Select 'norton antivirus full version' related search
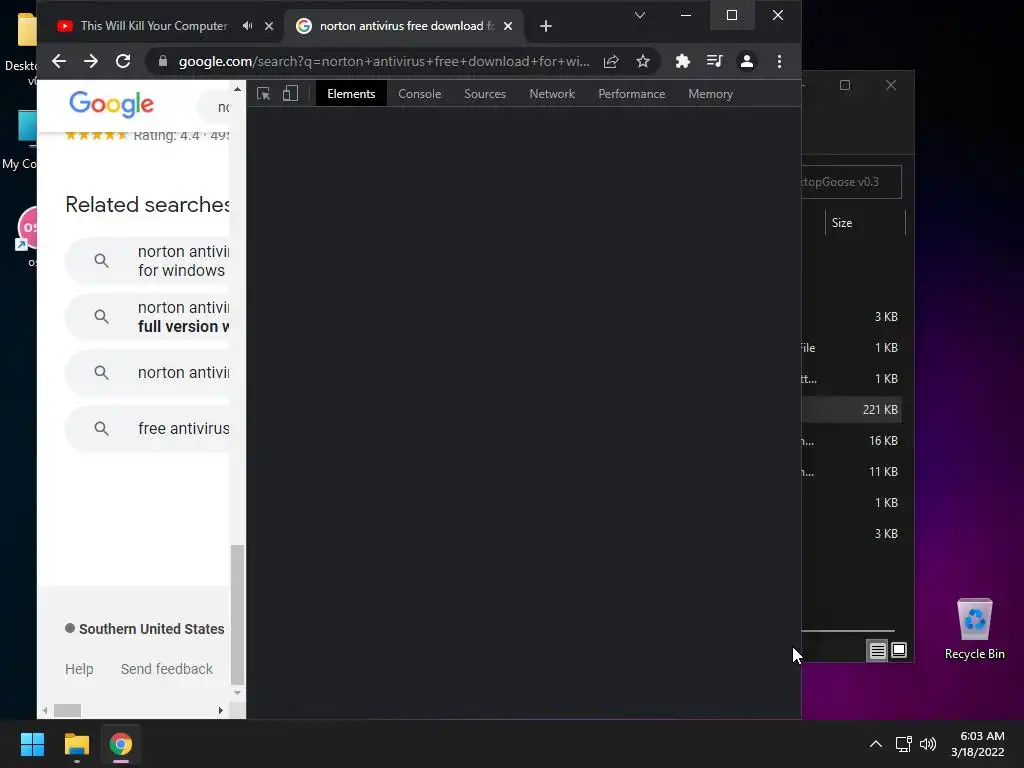Screen dimensions: 1024x768 tap(148, 317)
